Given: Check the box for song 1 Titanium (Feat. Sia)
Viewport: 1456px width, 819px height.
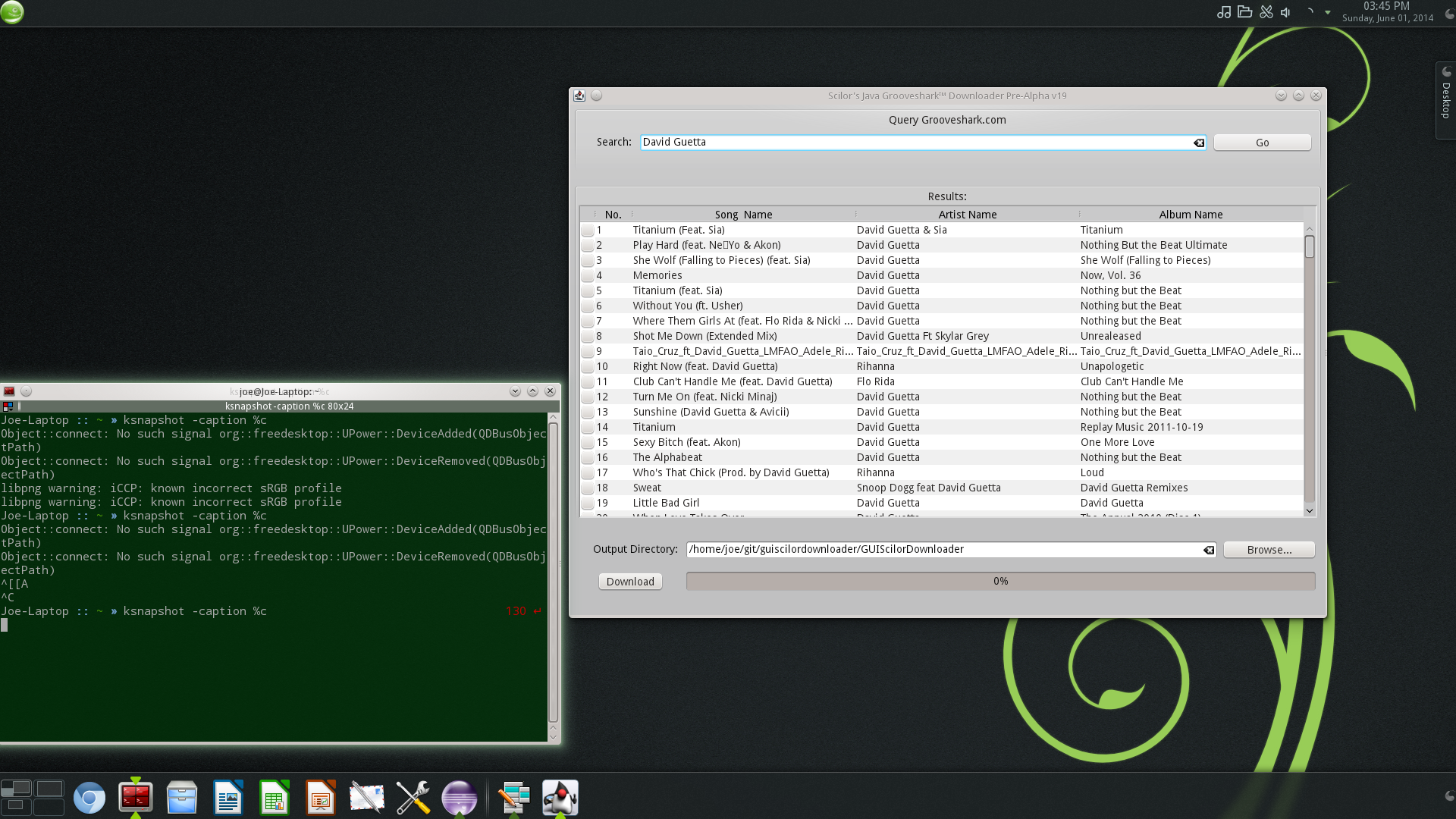Looking at the screenshot, I should pos(588,230).
